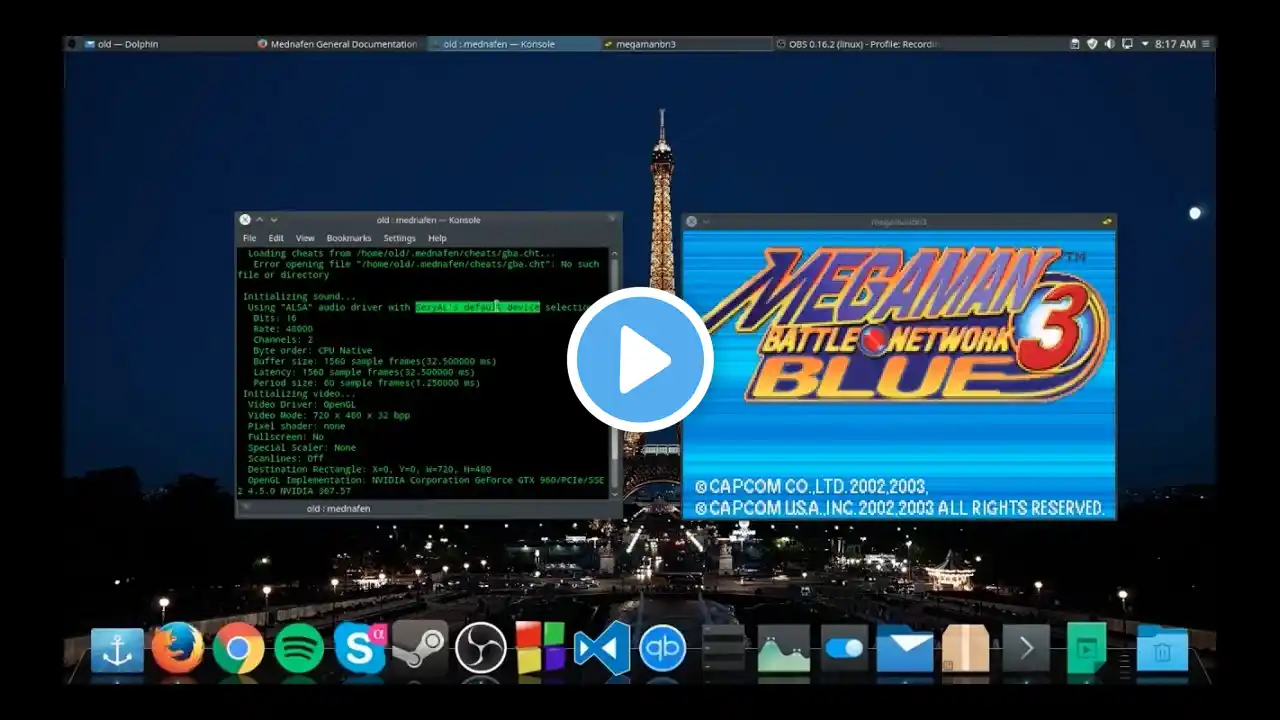Switch to Mednafen General Documentation taskbar entry
The image size is (1280, 720).
(x=340, y=44)
